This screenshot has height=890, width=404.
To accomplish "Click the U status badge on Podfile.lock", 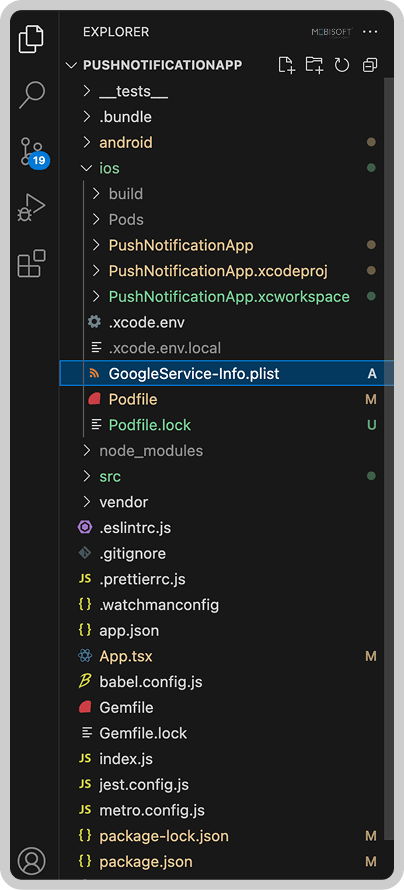I will click(372, 425).
